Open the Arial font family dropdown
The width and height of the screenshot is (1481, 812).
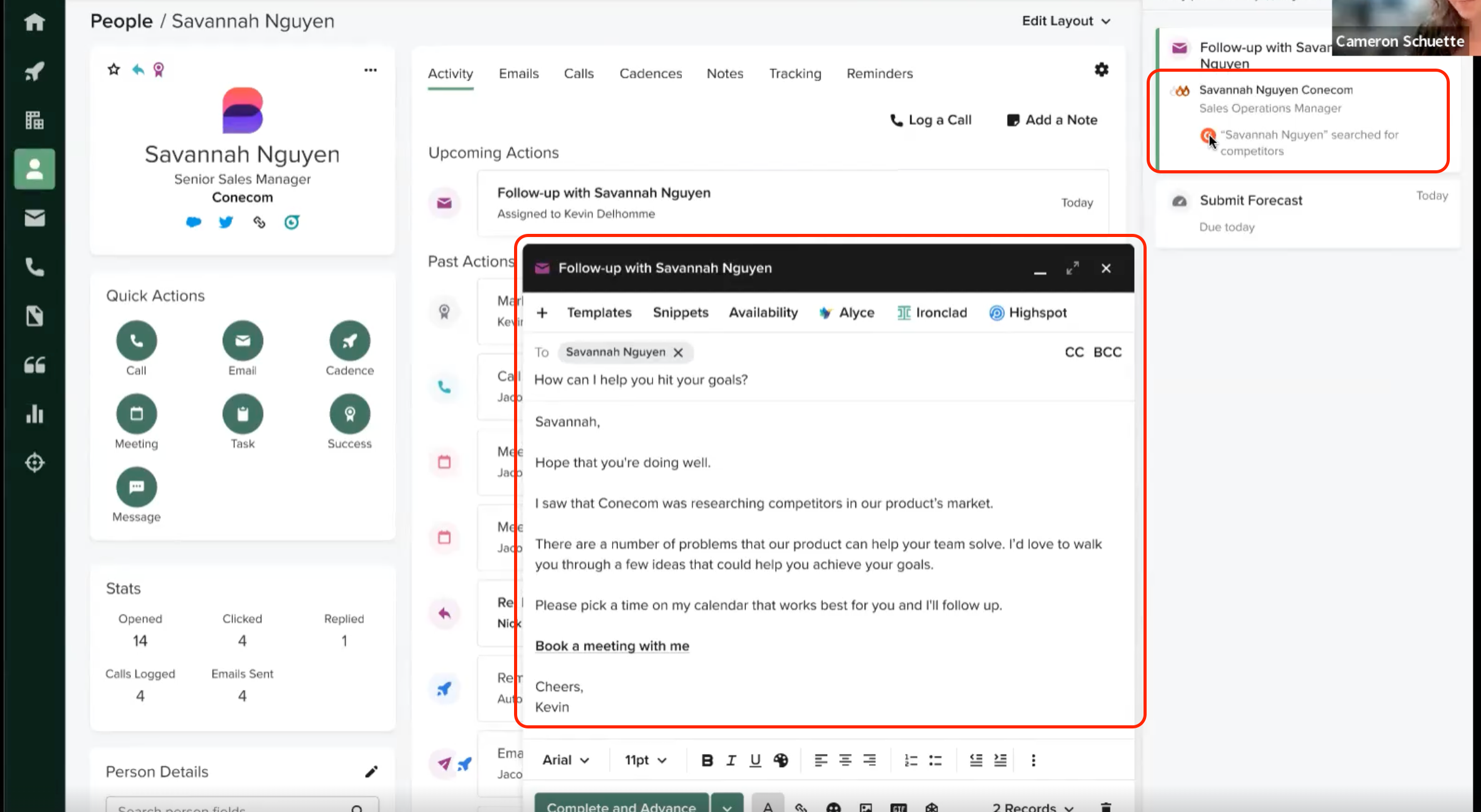[x=565, y=760]
